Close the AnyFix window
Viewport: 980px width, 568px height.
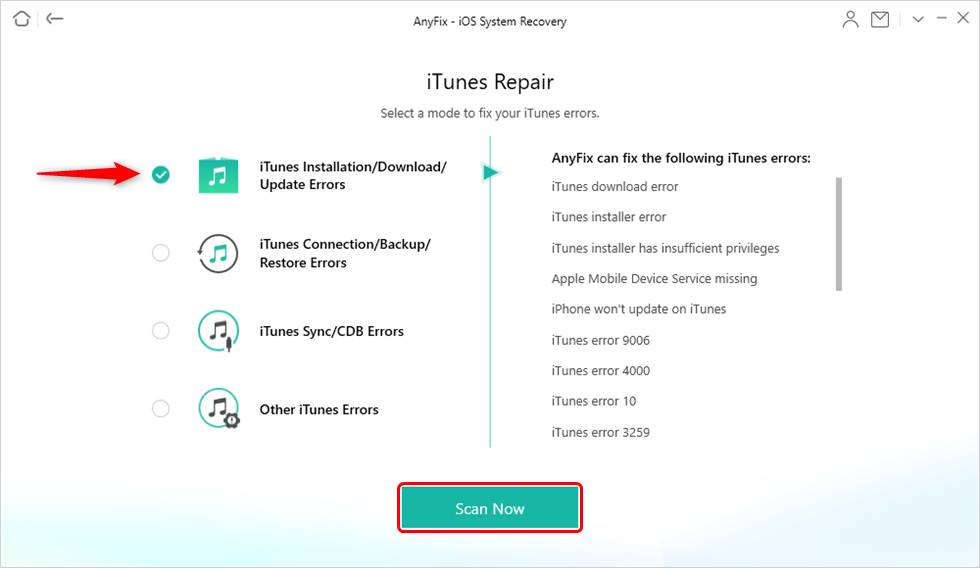click(x=963, y=18)
